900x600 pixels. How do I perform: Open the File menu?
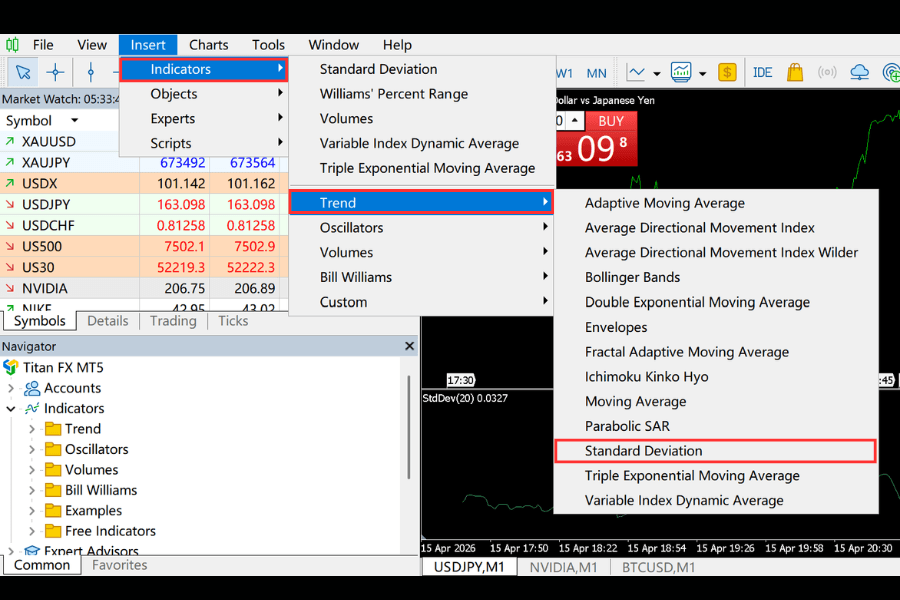pyautogui.click(x=43, y=45)
